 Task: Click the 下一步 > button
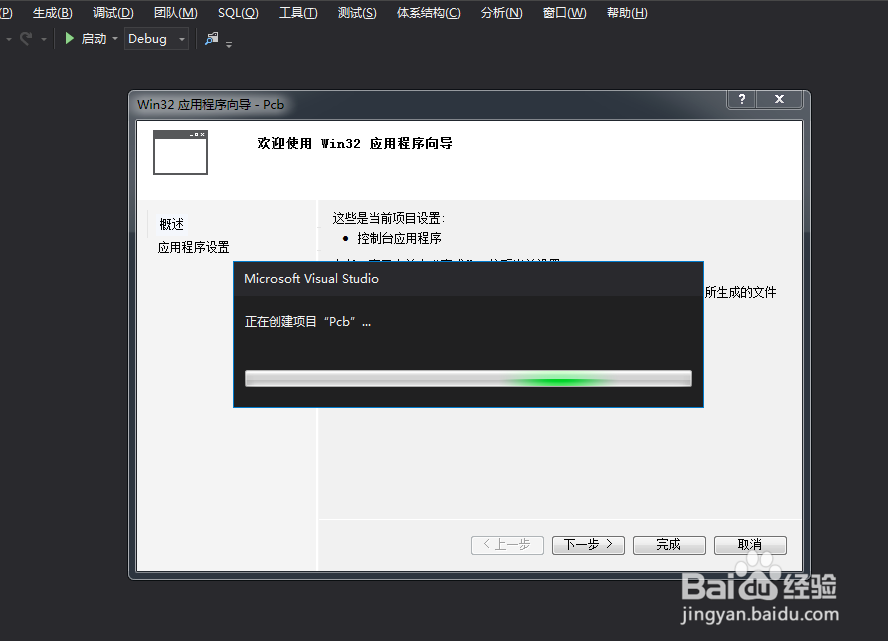[x=588, y=545]
